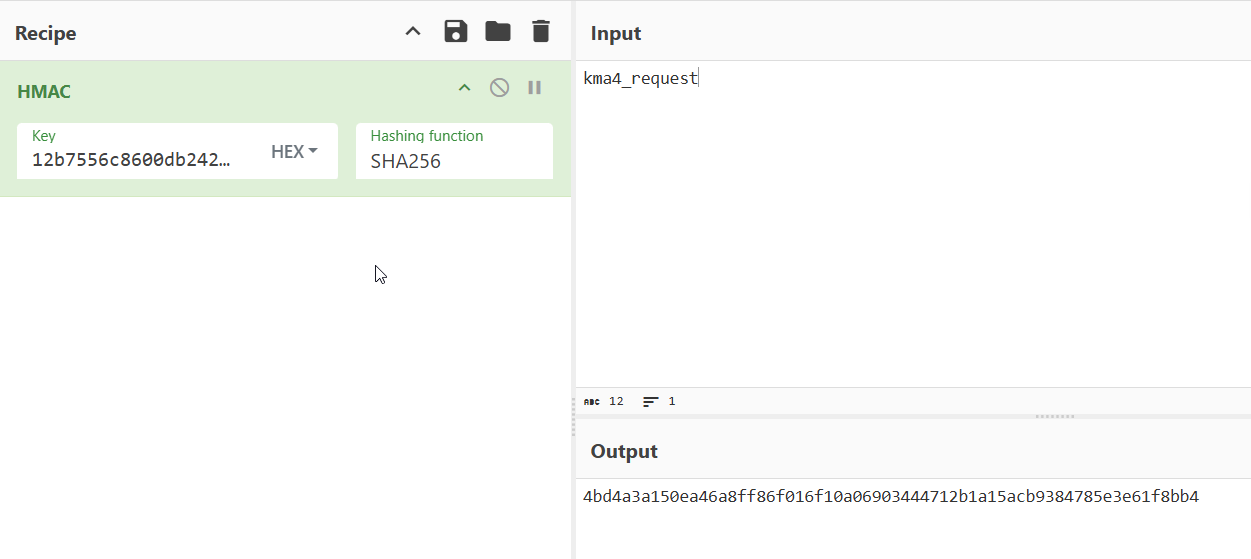Select the output hash text
The width and height of the screenshot is (1251, 559).
(890, 496)
